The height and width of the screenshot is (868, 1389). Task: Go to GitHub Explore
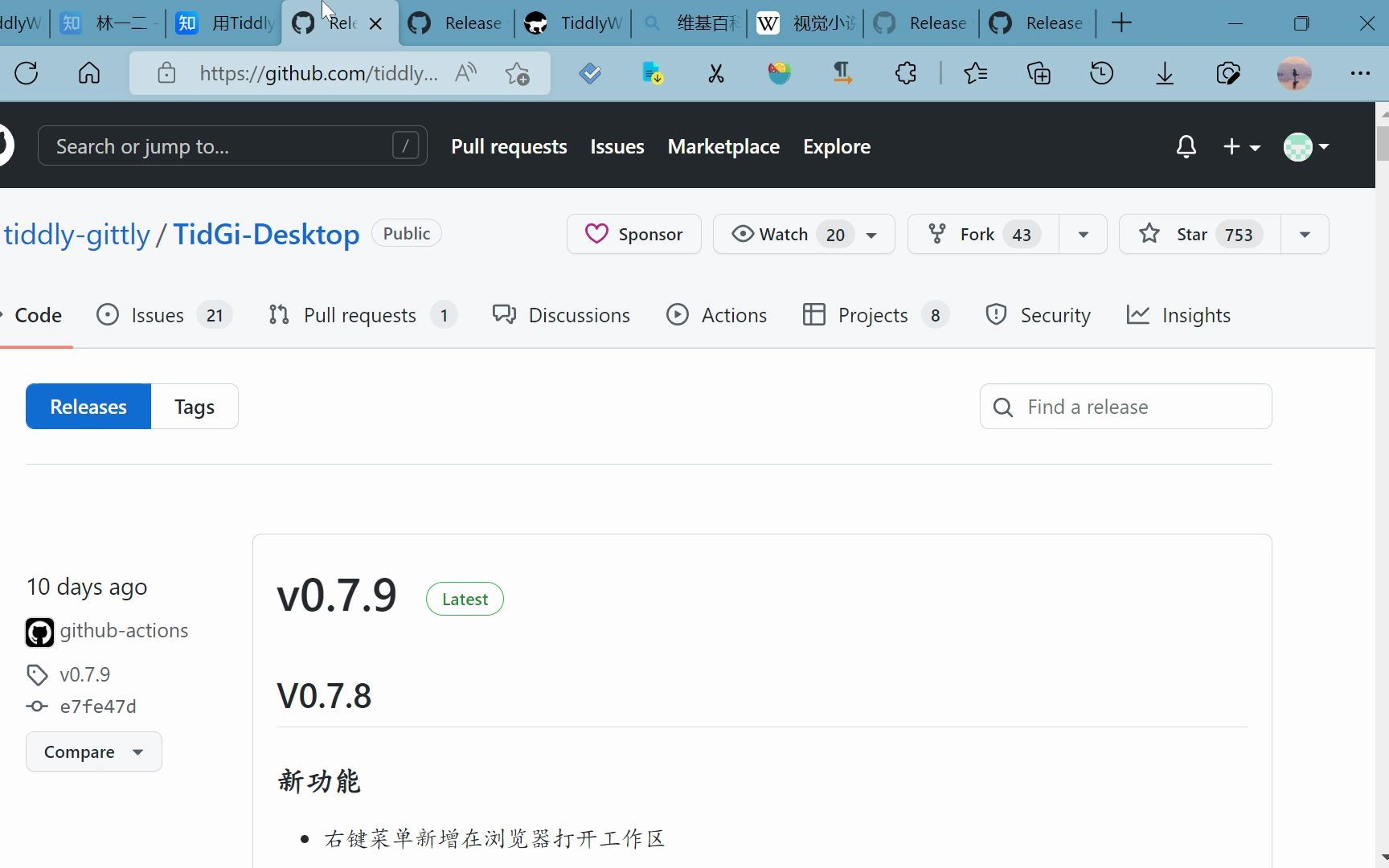tap(837, 146)
